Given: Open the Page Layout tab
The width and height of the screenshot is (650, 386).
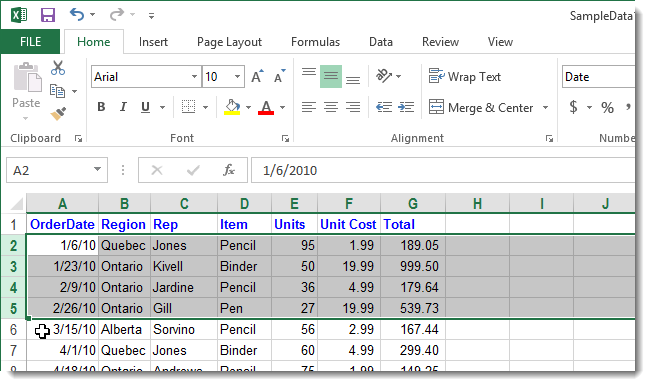Looking at the screenshot, I should (229, 42).
